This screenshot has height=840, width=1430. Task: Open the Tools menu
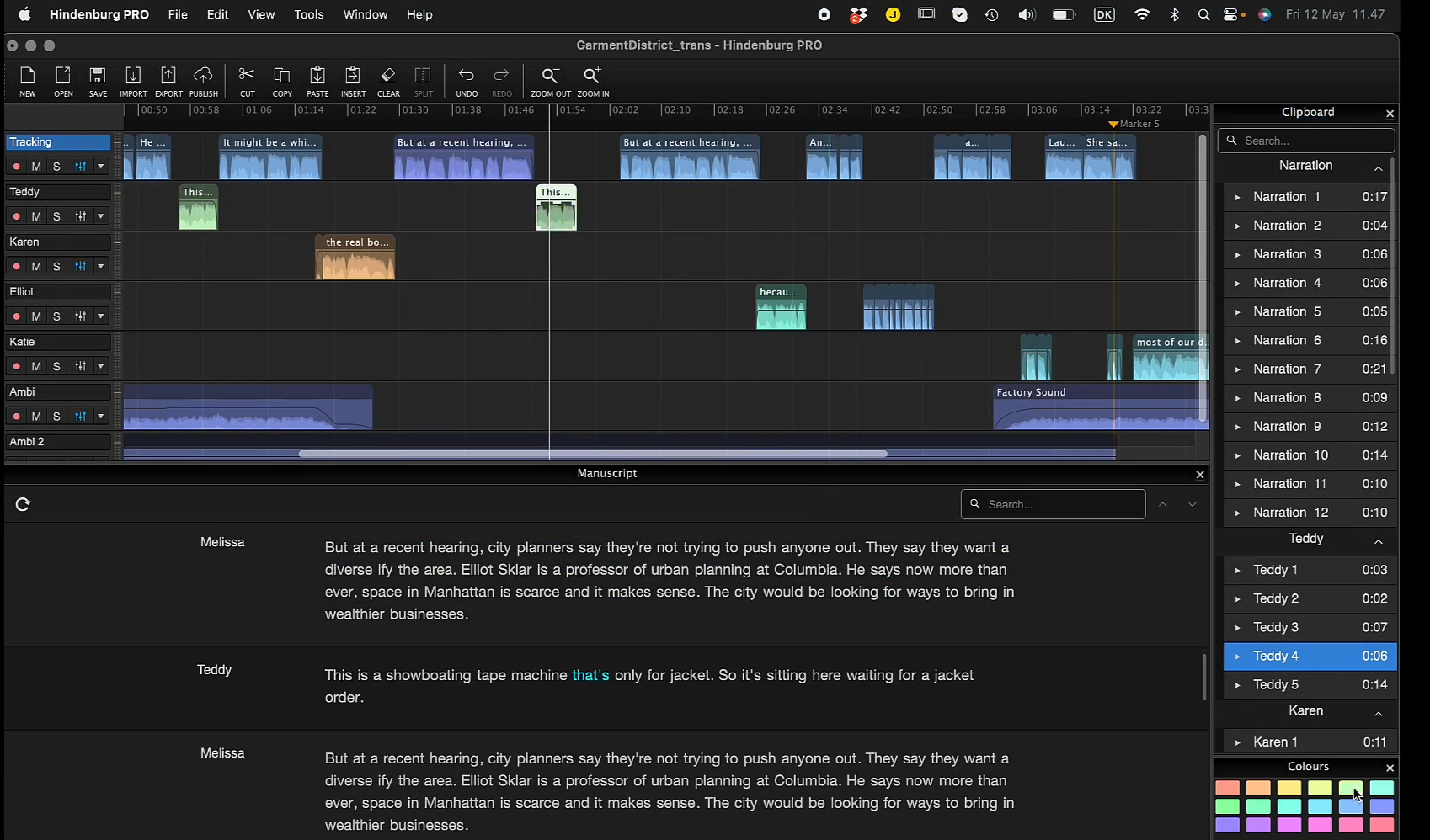point(309,14)
